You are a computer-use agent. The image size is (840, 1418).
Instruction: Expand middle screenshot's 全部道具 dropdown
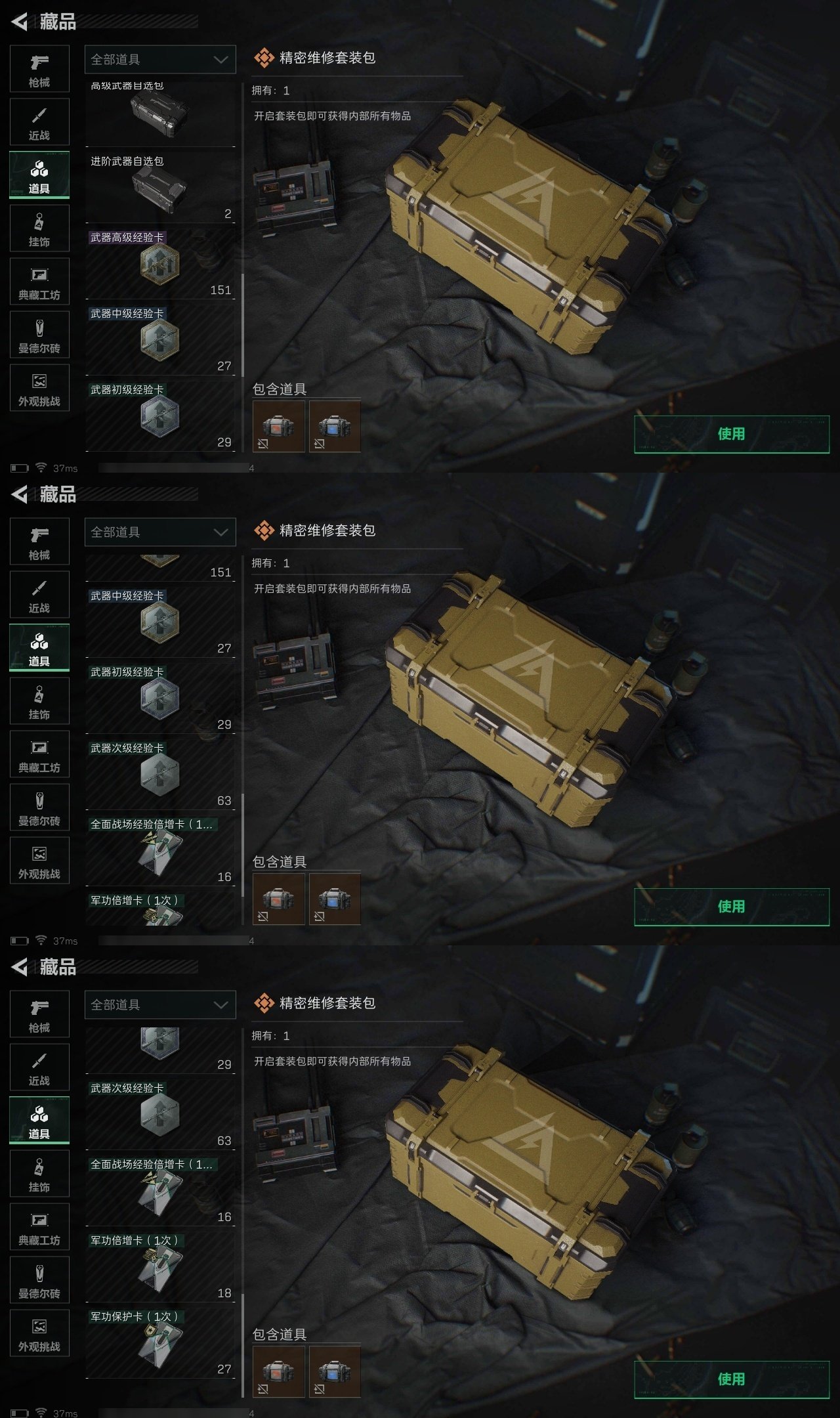click(x=160, y=532)
